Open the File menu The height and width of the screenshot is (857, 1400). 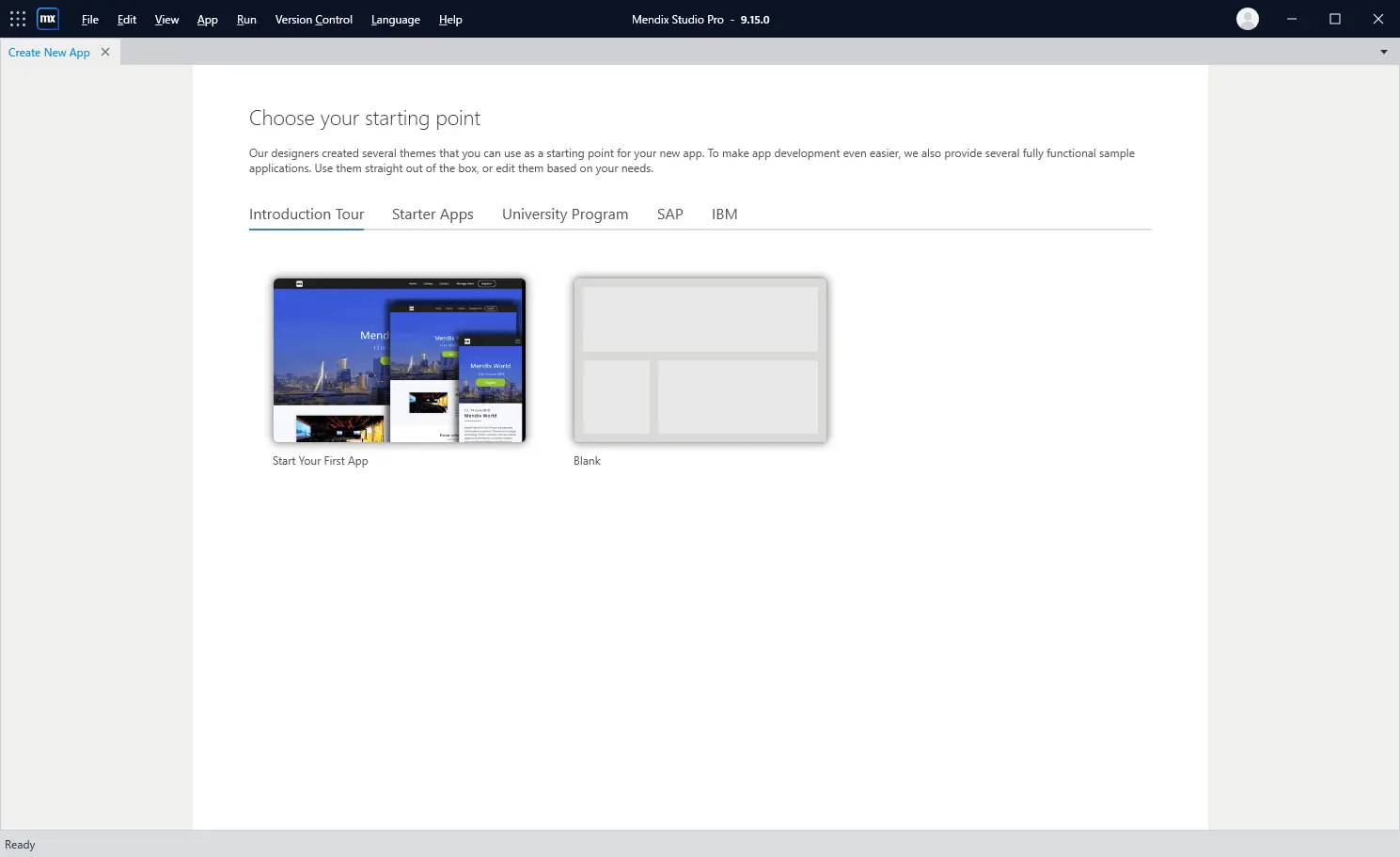(x=90, y=20)
